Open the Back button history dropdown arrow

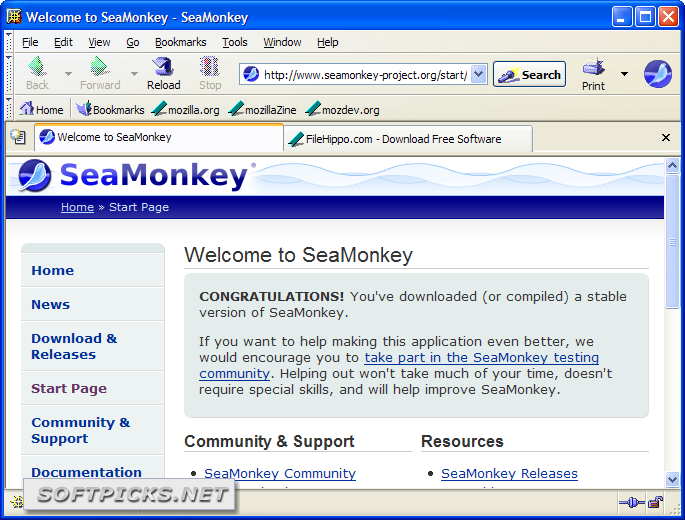(68, 74)
